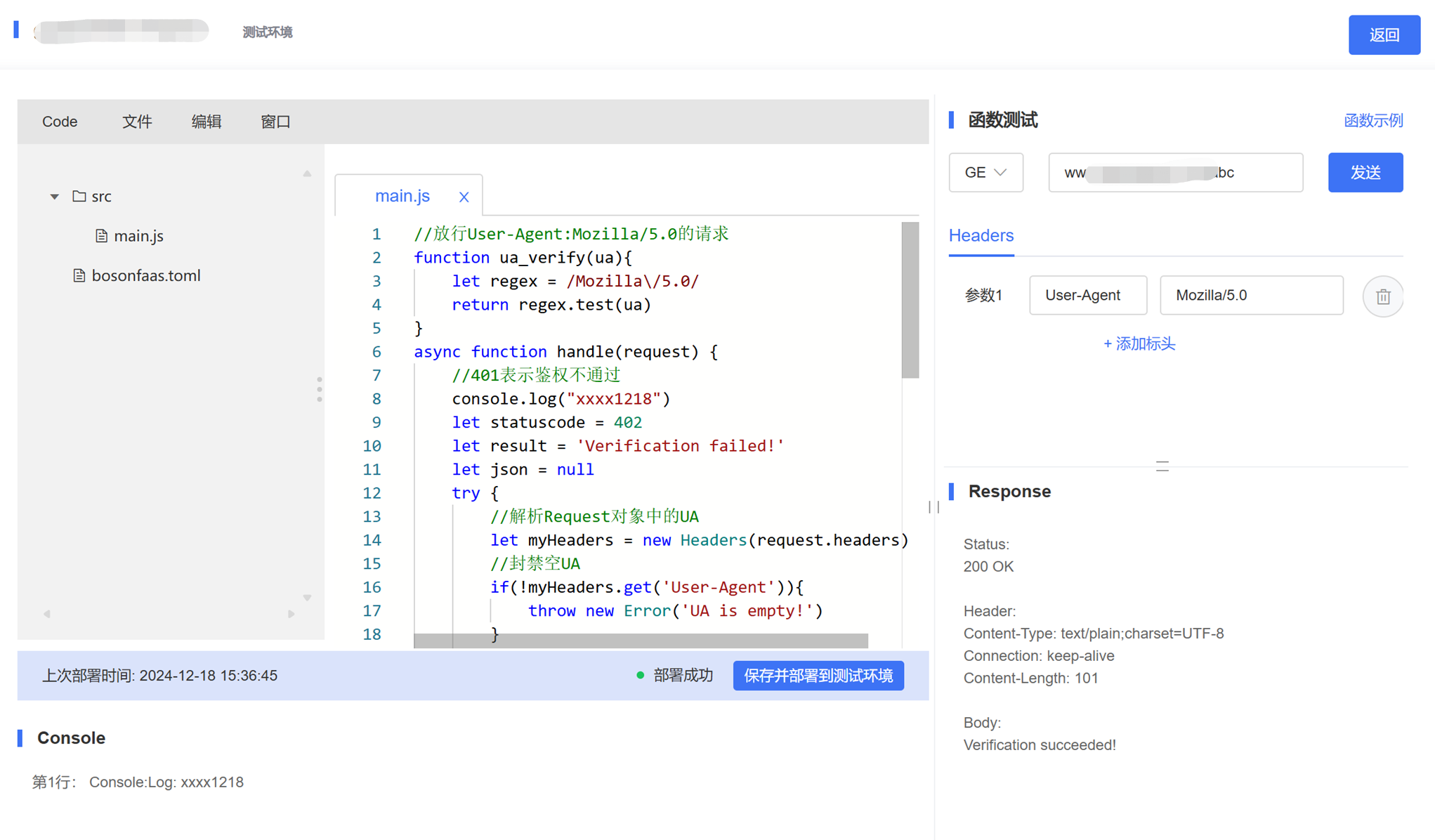Click the editor vertical scrollbar
The width and height of the screenshot is (1435, 840).
910,300
